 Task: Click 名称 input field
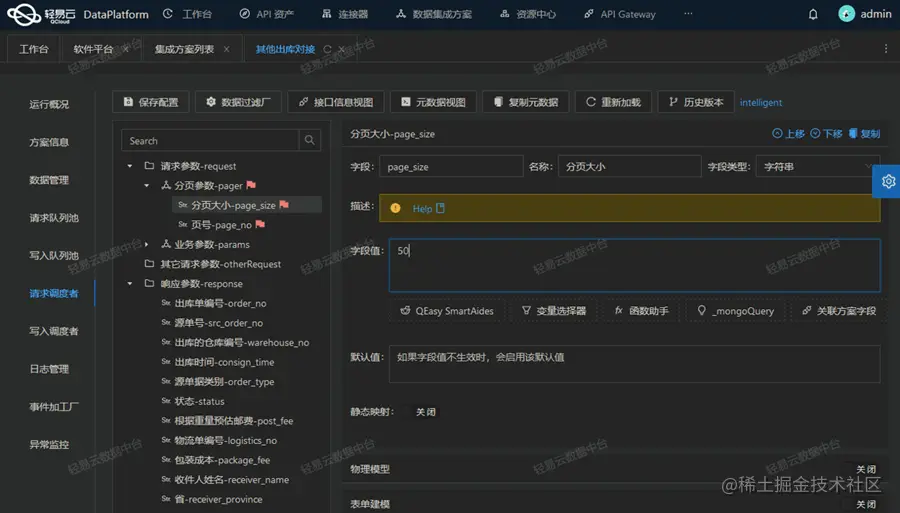(x=629, y=166)
